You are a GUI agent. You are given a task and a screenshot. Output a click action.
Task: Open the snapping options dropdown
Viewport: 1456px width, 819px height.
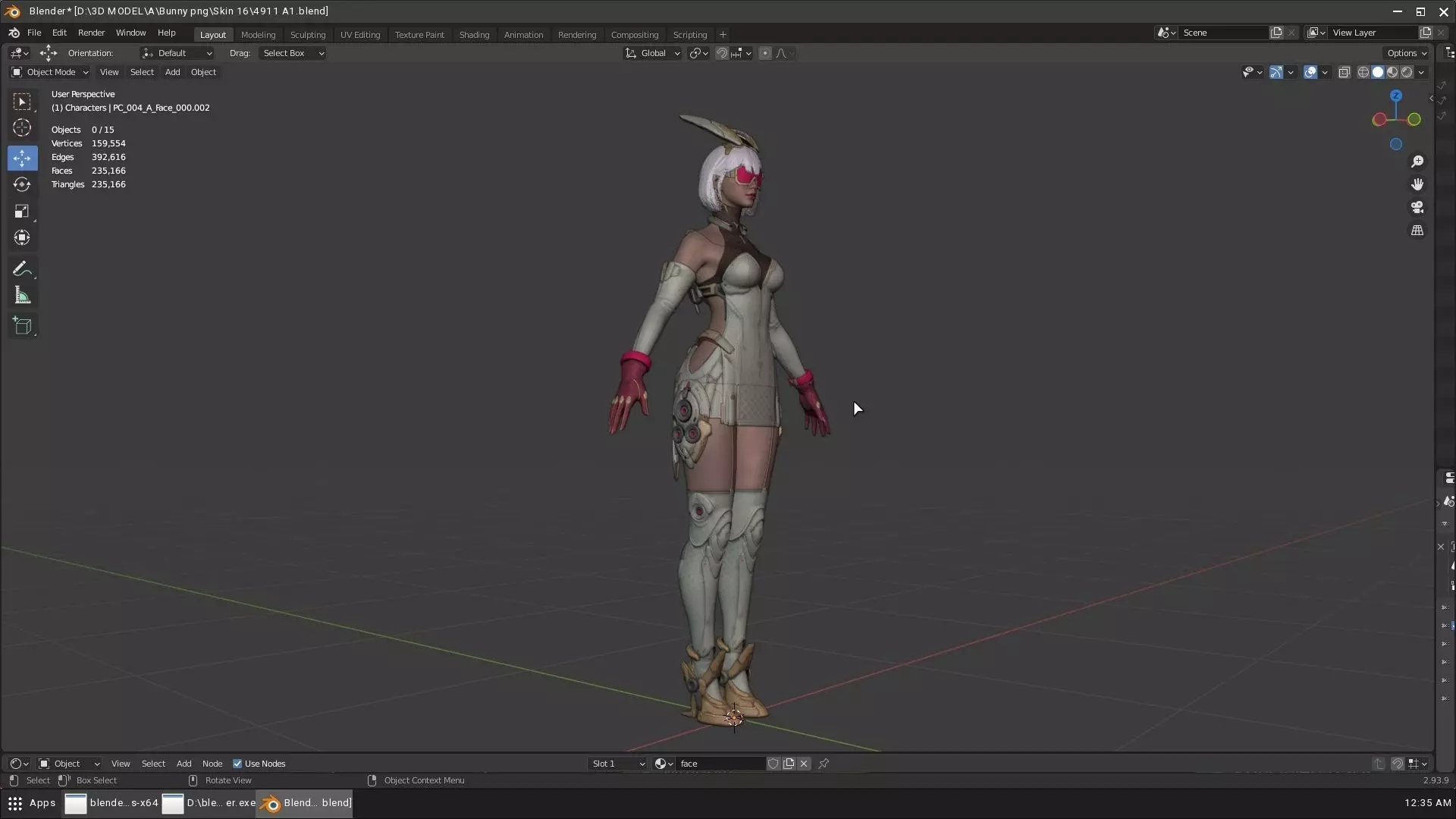coord(741,53)
